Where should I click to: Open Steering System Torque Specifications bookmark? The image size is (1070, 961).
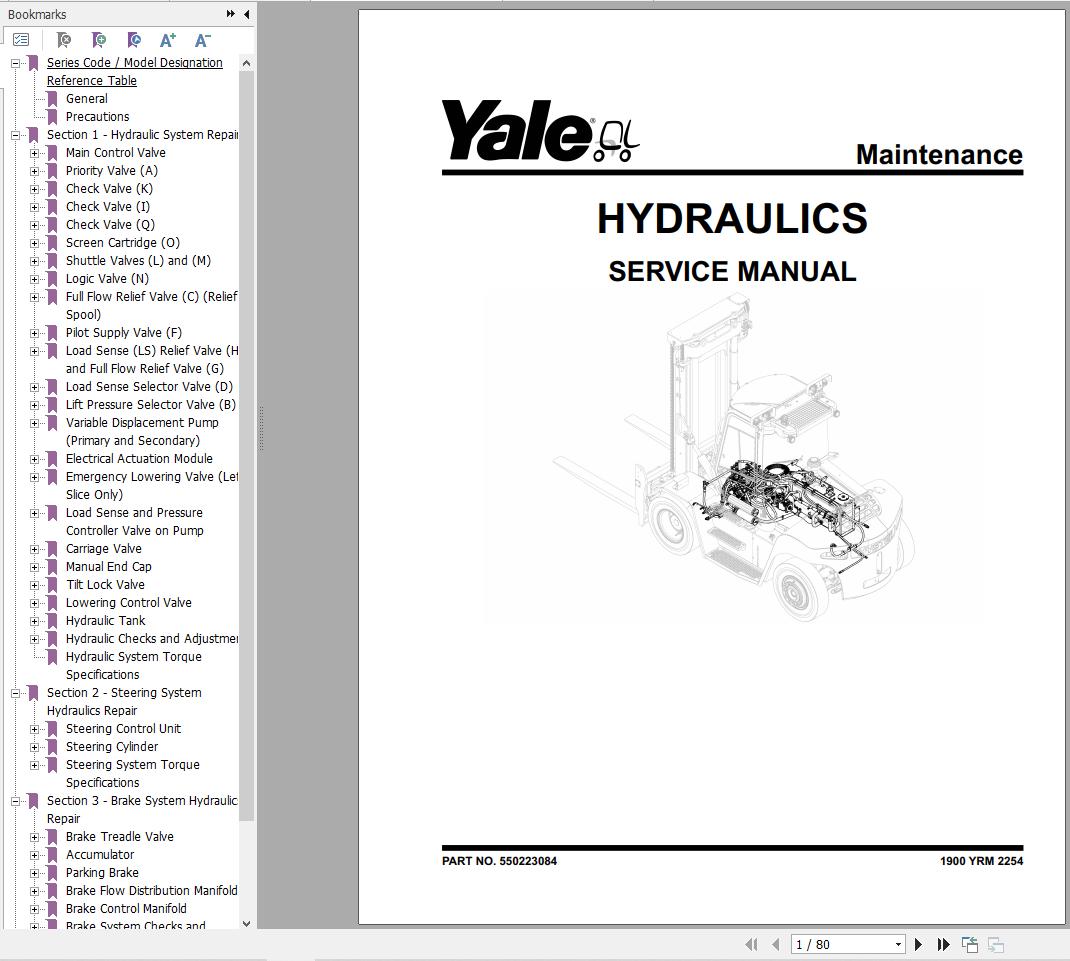[x=133, y=774]
